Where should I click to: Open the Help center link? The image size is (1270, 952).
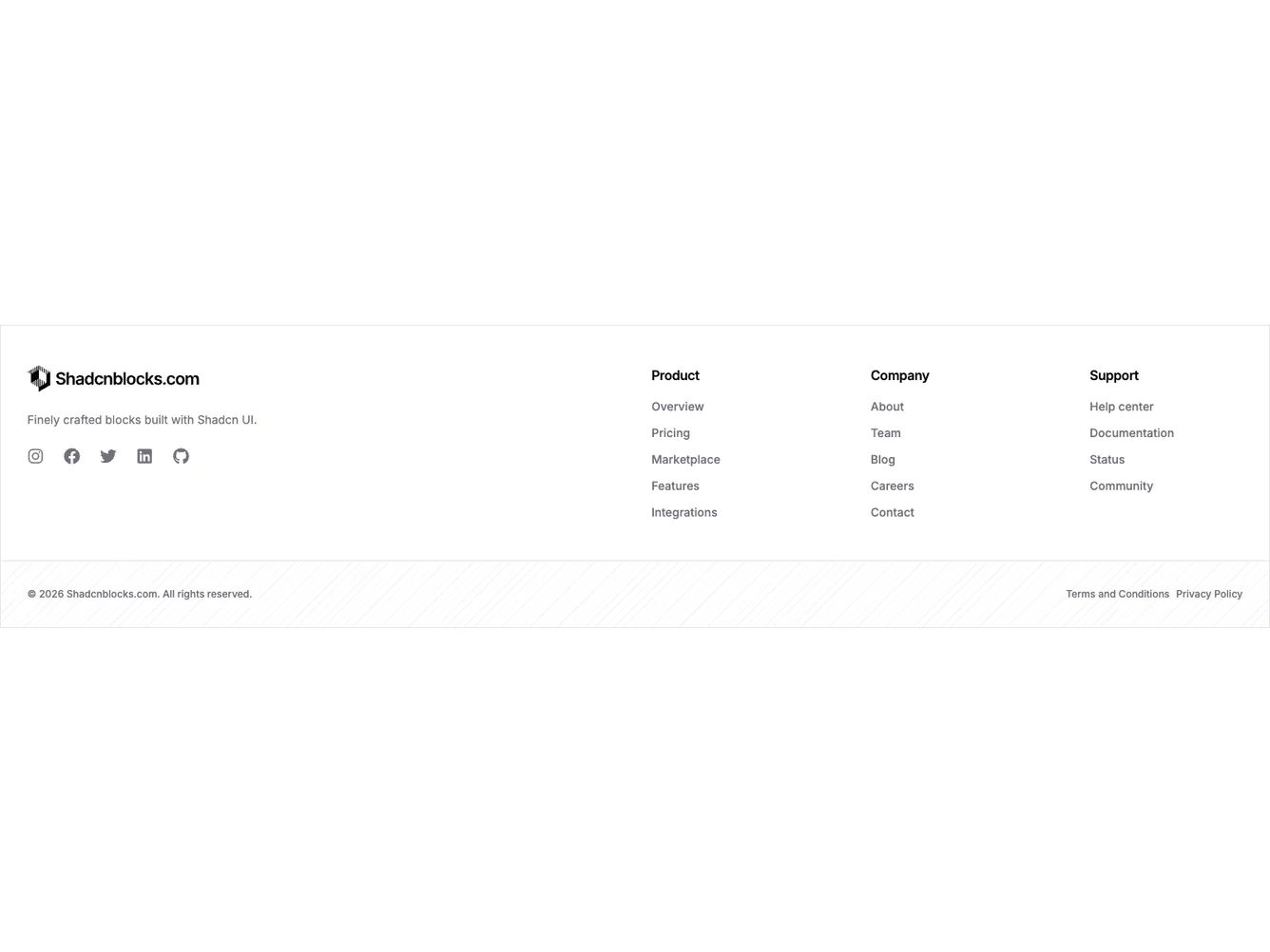tap(1122, 407)
